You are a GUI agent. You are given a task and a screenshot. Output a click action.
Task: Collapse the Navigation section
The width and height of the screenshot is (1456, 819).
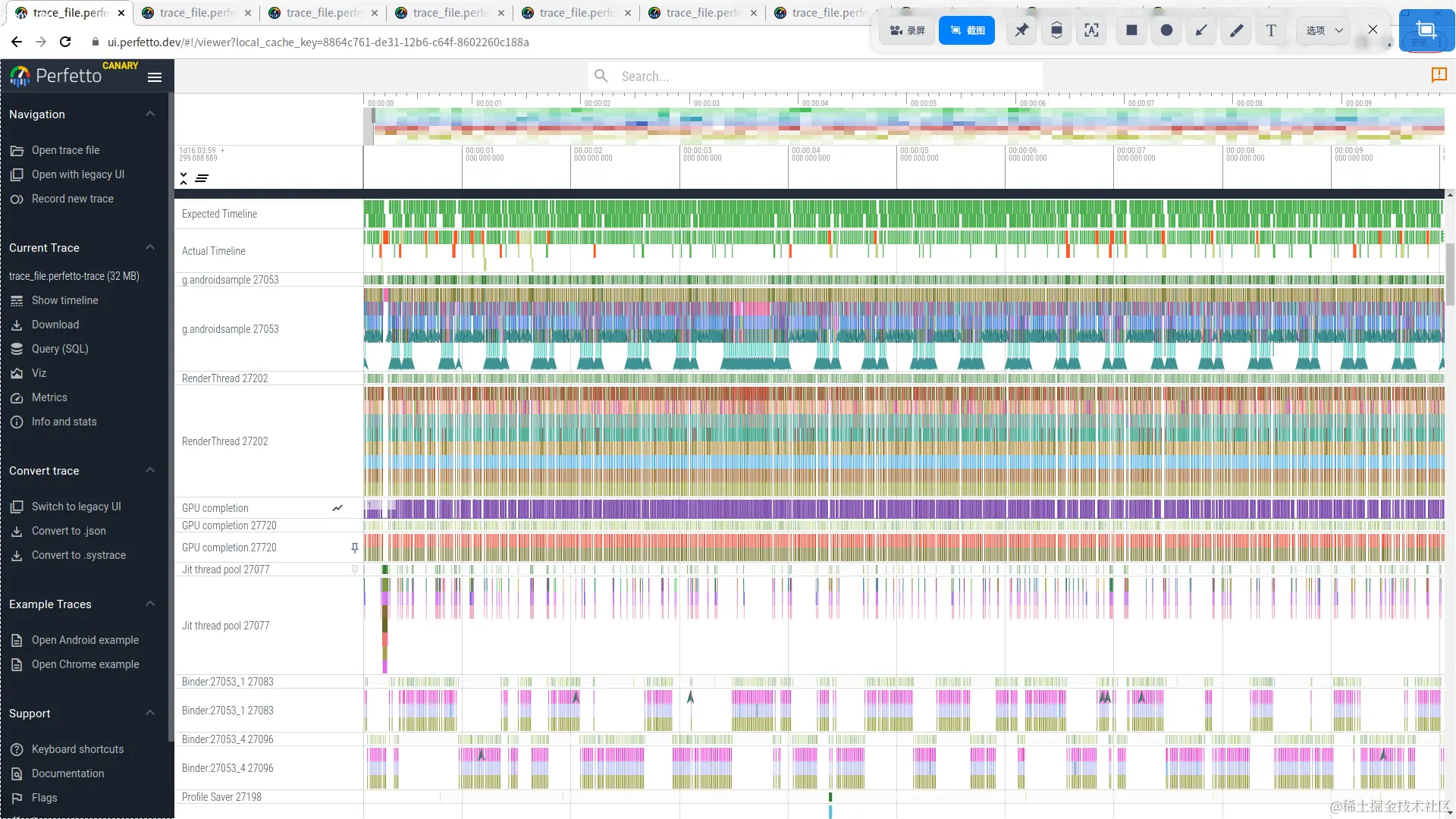[x=150, y=115]
